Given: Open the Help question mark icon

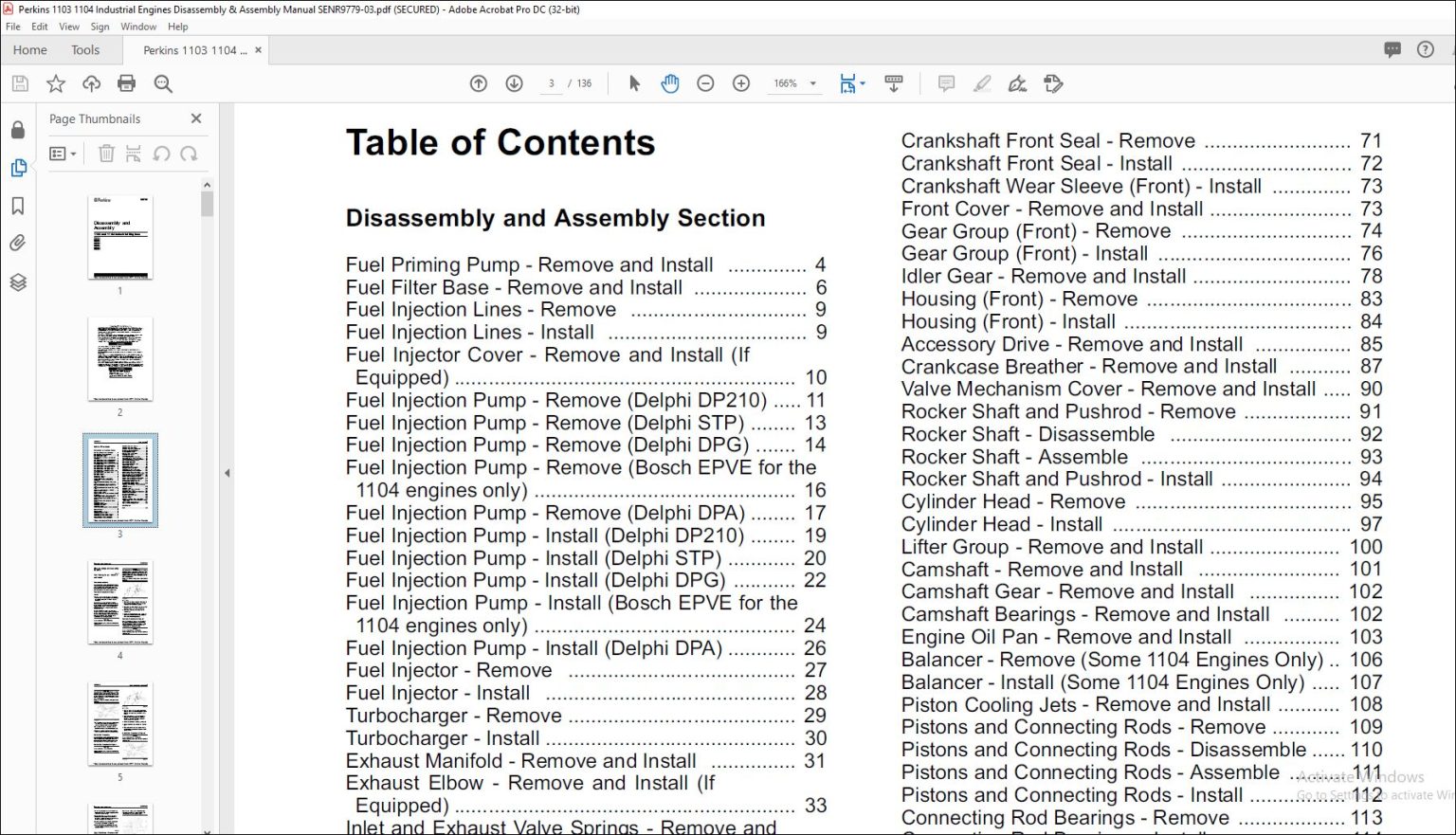Looking at the screenshot, I should tap(1425, 49).
